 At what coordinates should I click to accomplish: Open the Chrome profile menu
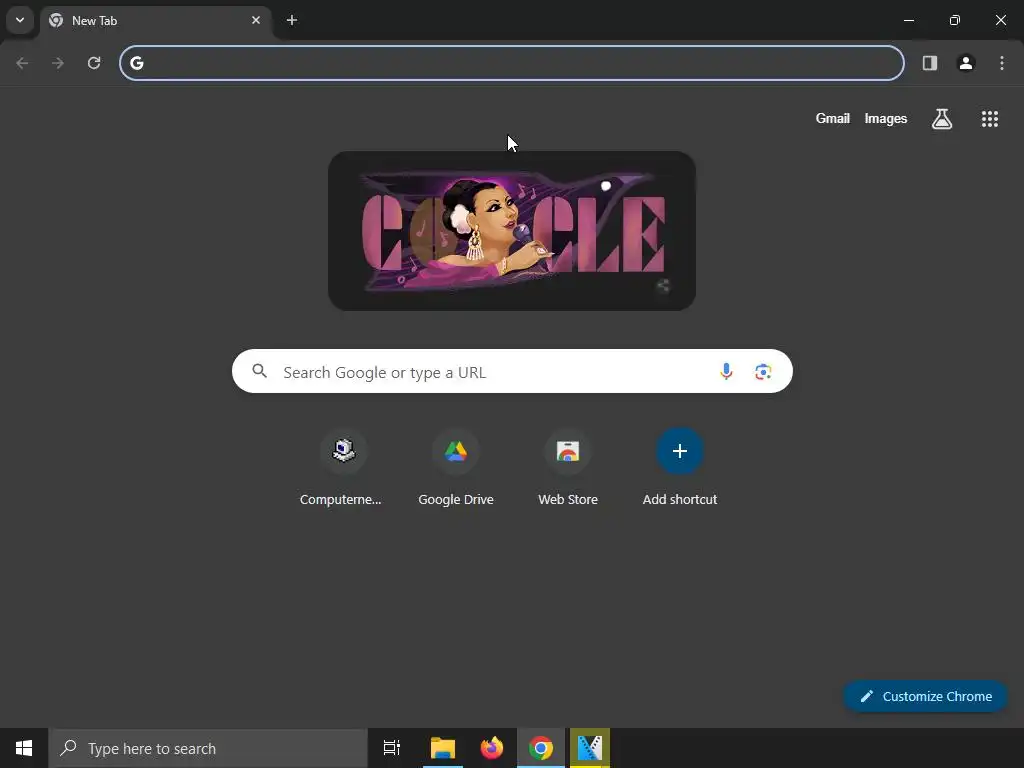[966, 63]
